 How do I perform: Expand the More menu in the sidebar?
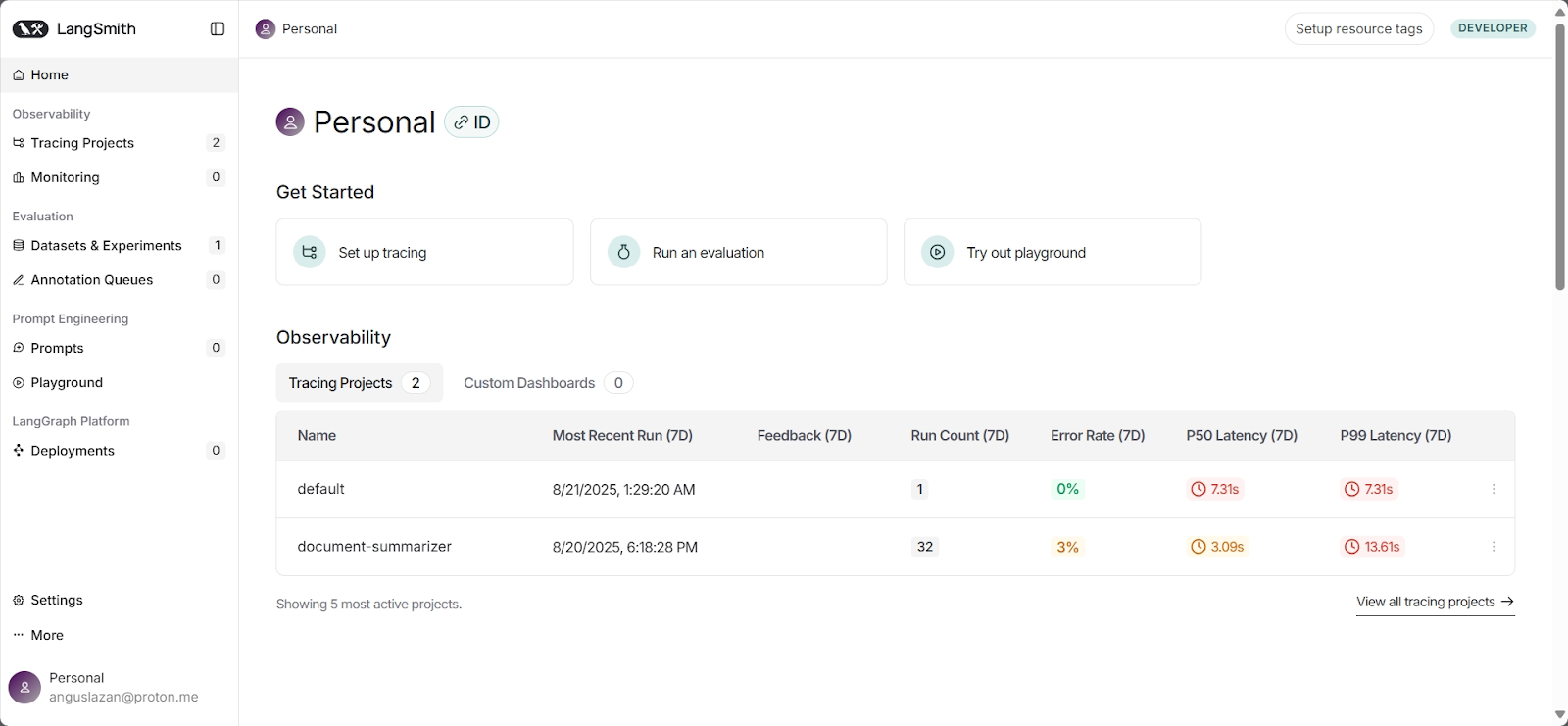120,635
